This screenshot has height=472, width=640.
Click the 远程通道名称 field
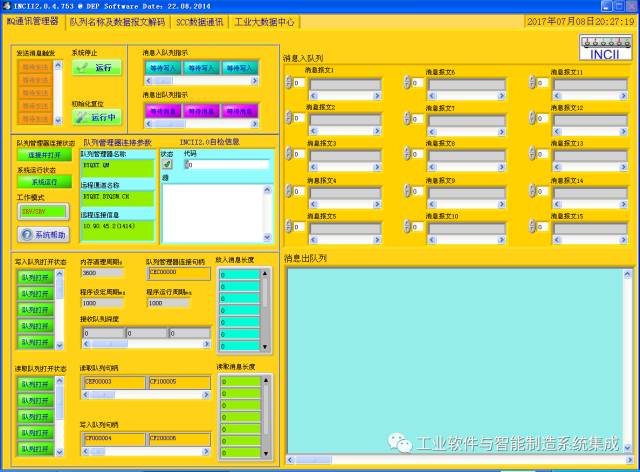[x=118, y=198]
